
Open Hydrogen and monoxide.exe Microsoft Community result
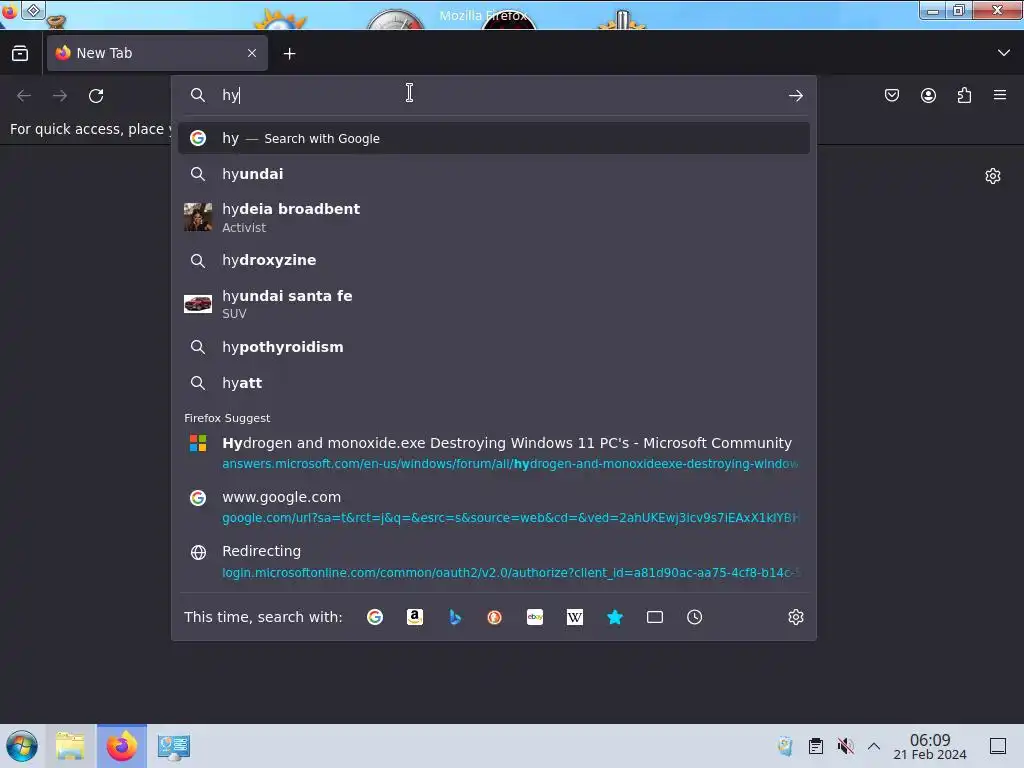[x=494, y=453]
